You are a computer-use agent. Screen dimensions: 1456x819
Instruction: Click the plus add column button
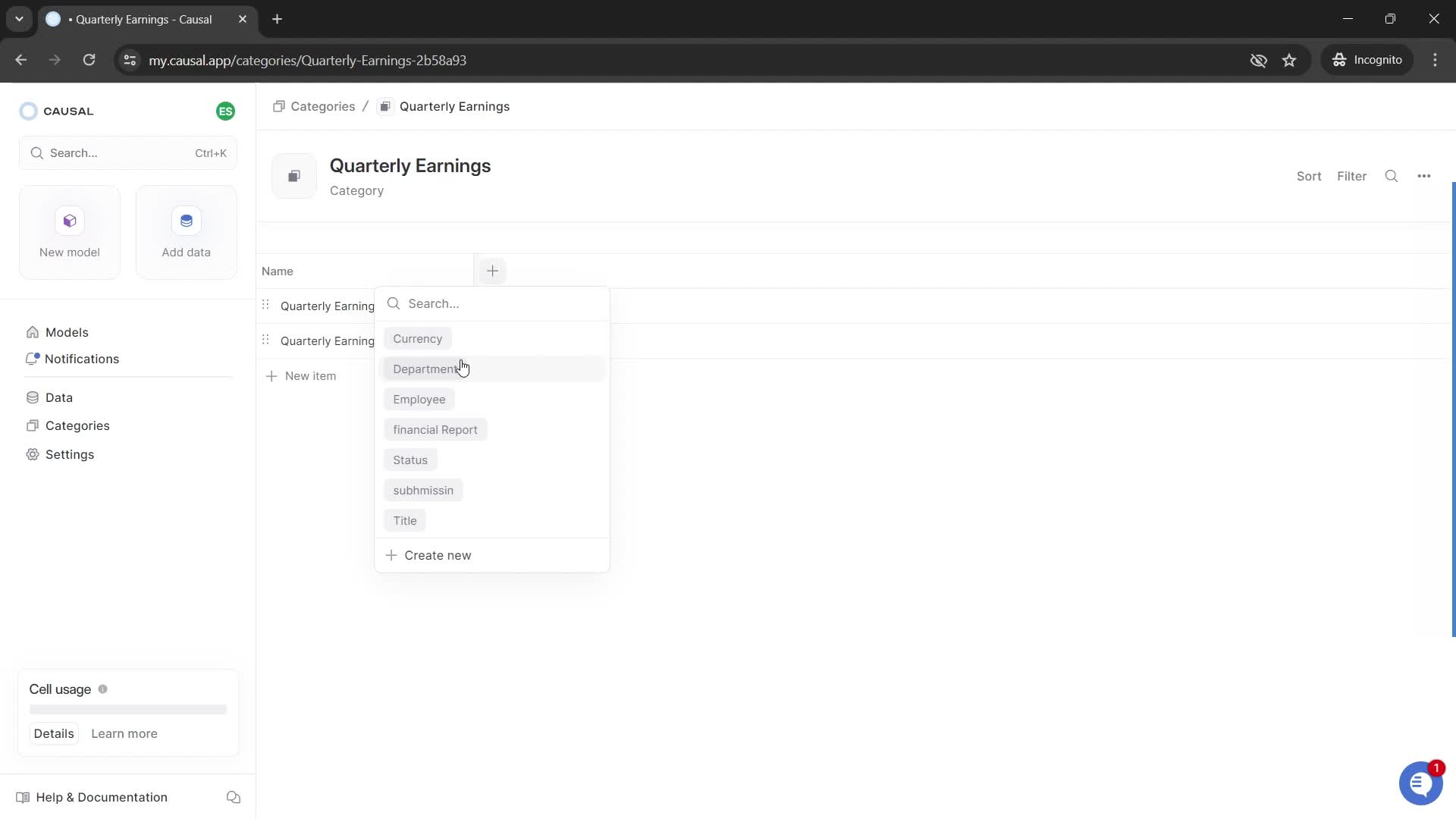[492, 271]
